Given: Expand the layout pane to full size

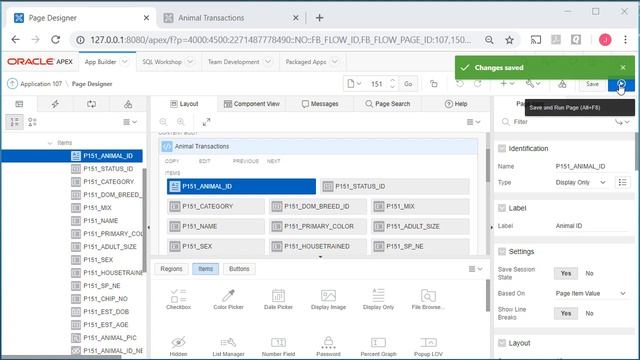Looking at the screenshot, I should [x=206, y=122].
